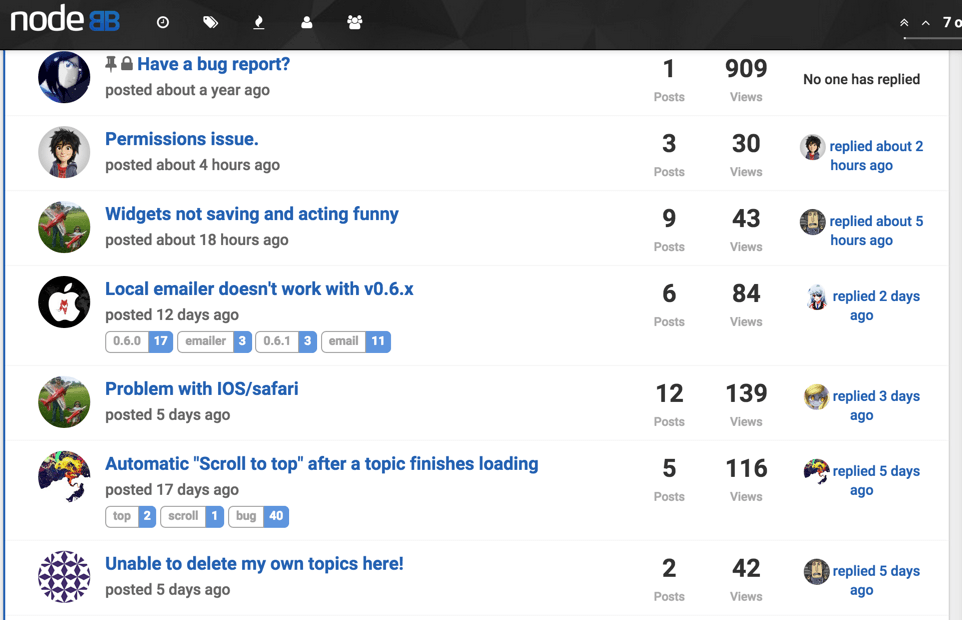This screenshot has width=962, height=620.
Task: Open Recent topics clock icon
Action: click(163, 22)
